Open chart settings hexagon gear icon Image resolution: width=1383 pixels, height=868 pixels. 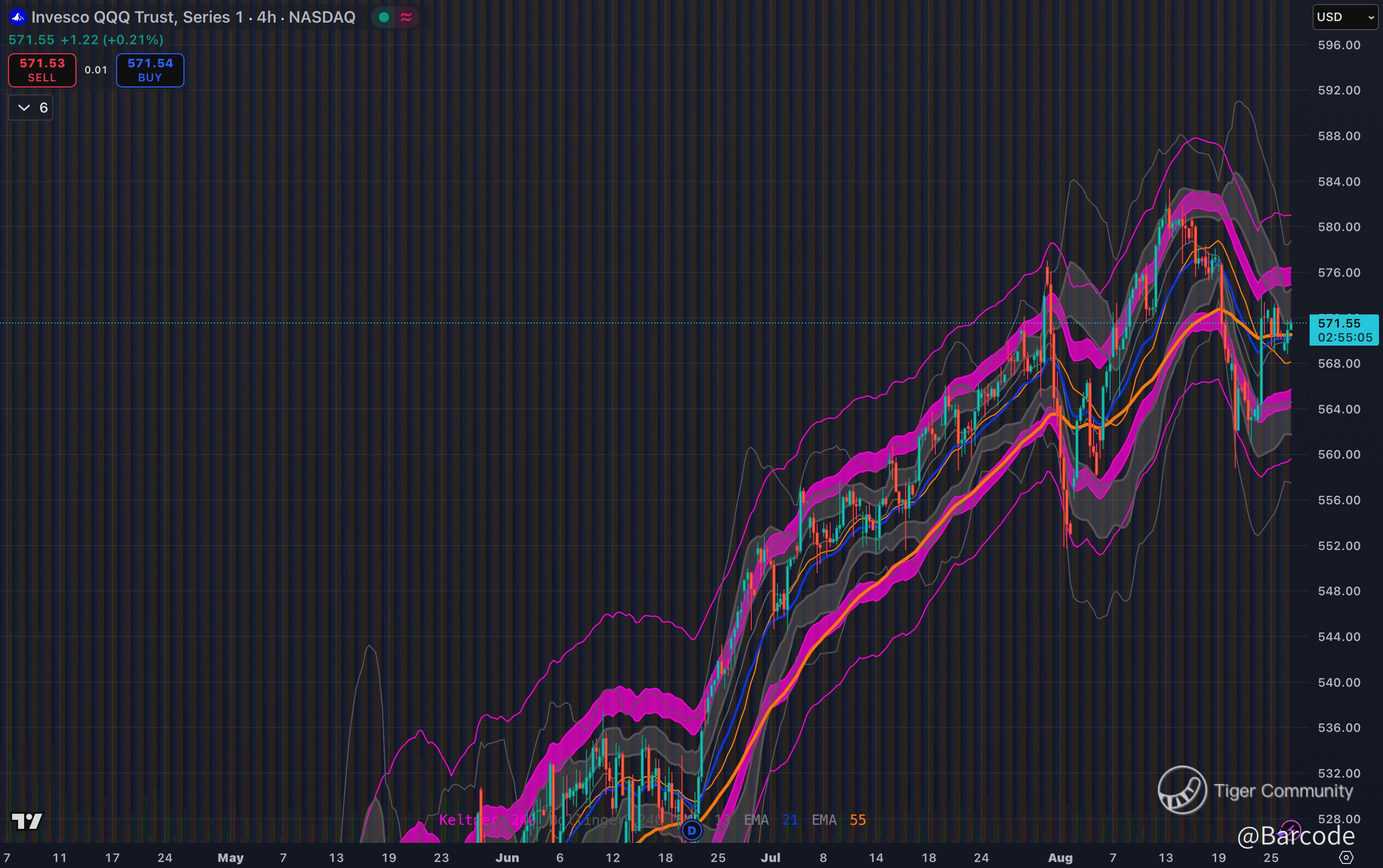(x=1346, y=857)
